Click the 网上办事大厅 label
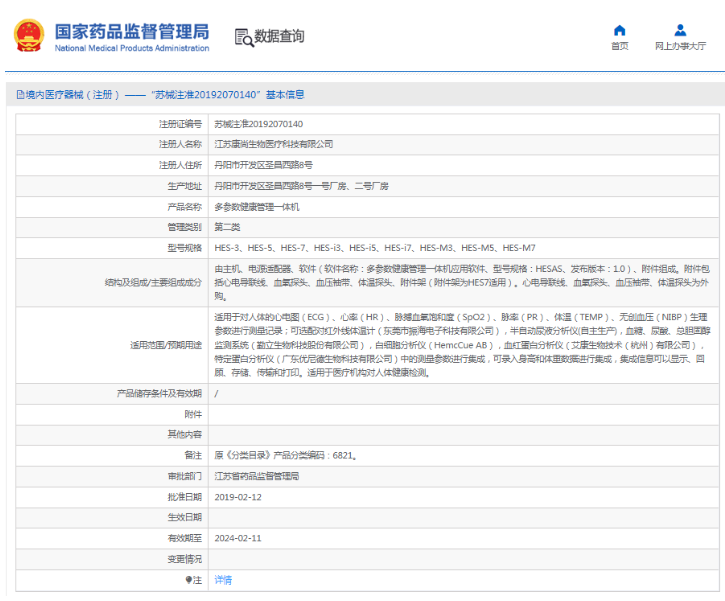Screen dimensions: 725x601 [x=680, y=46]
